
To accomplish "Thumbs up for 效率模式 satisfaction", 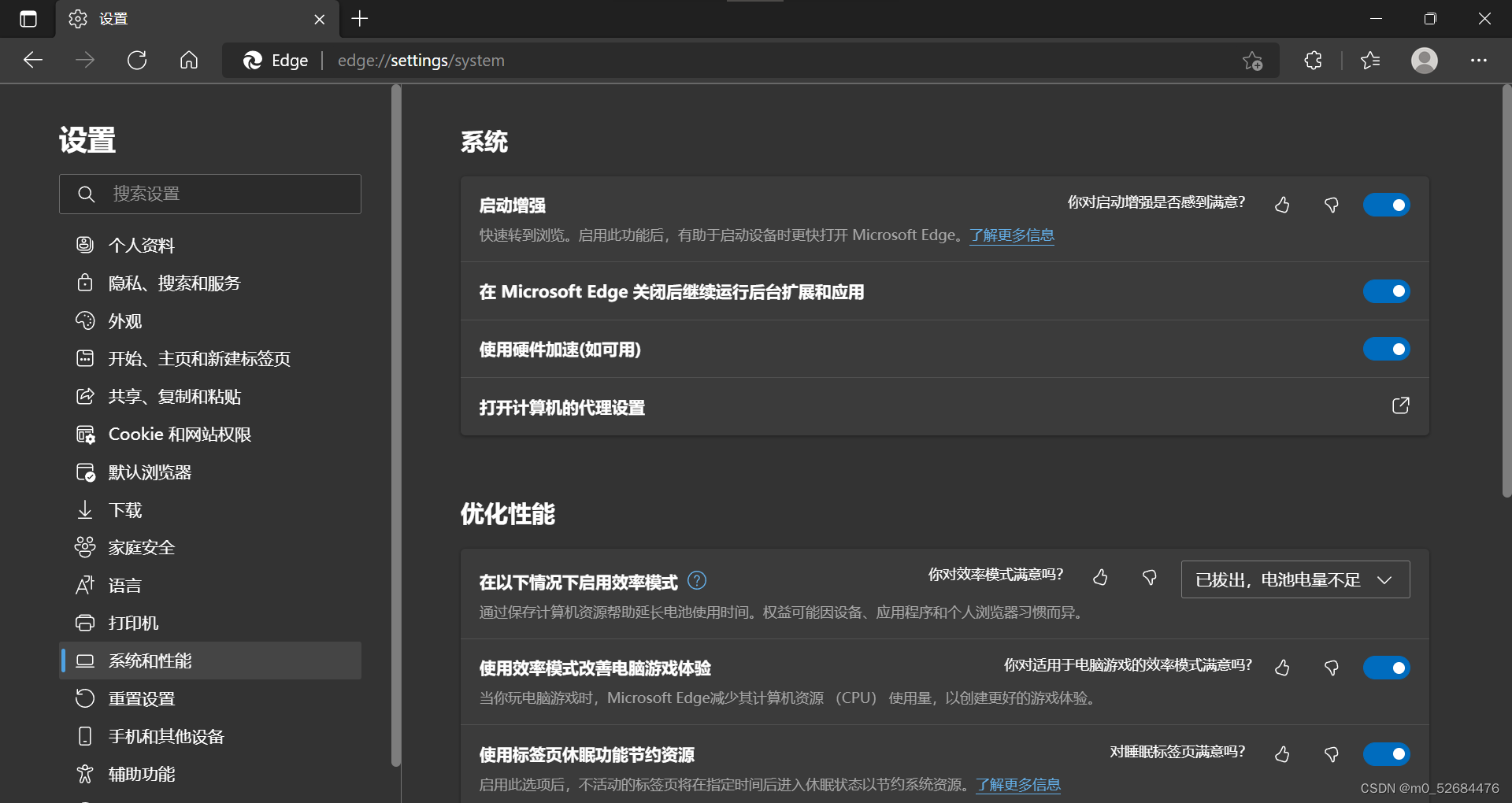I will tap(1100, 578).
